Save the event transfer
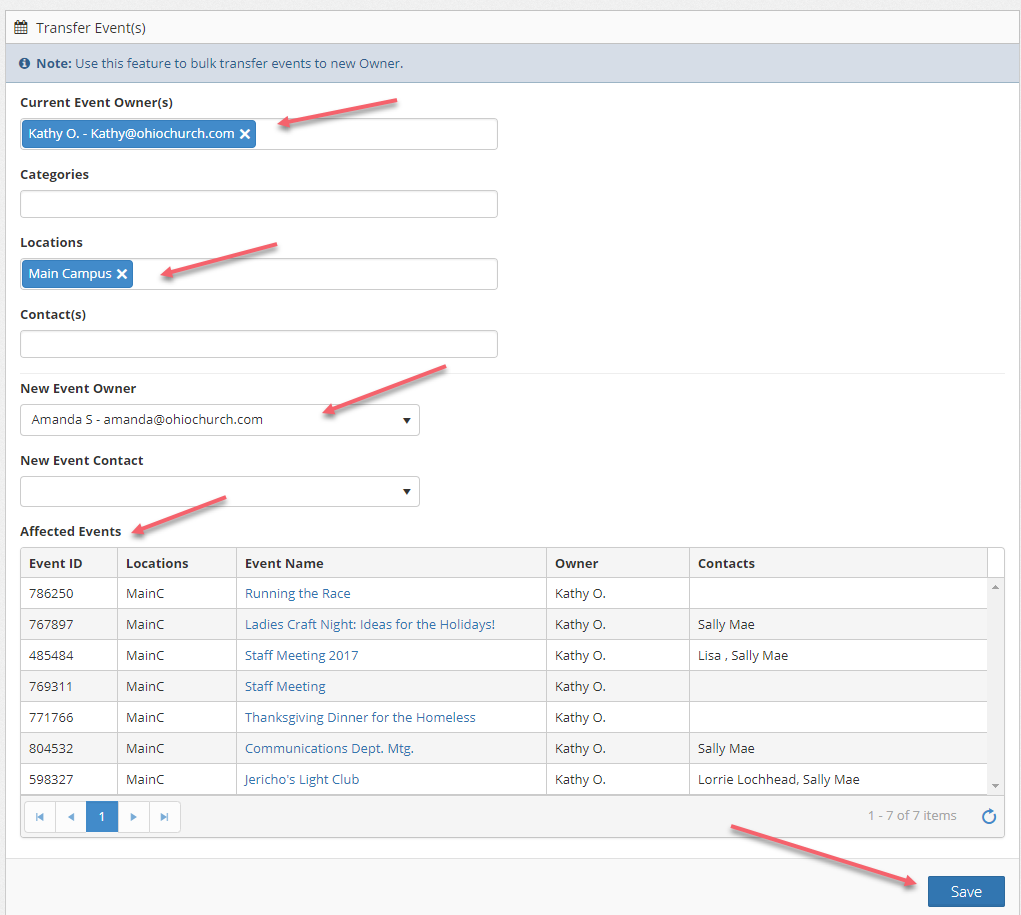This screenshot has height=915, width=1021. (965, 891)
